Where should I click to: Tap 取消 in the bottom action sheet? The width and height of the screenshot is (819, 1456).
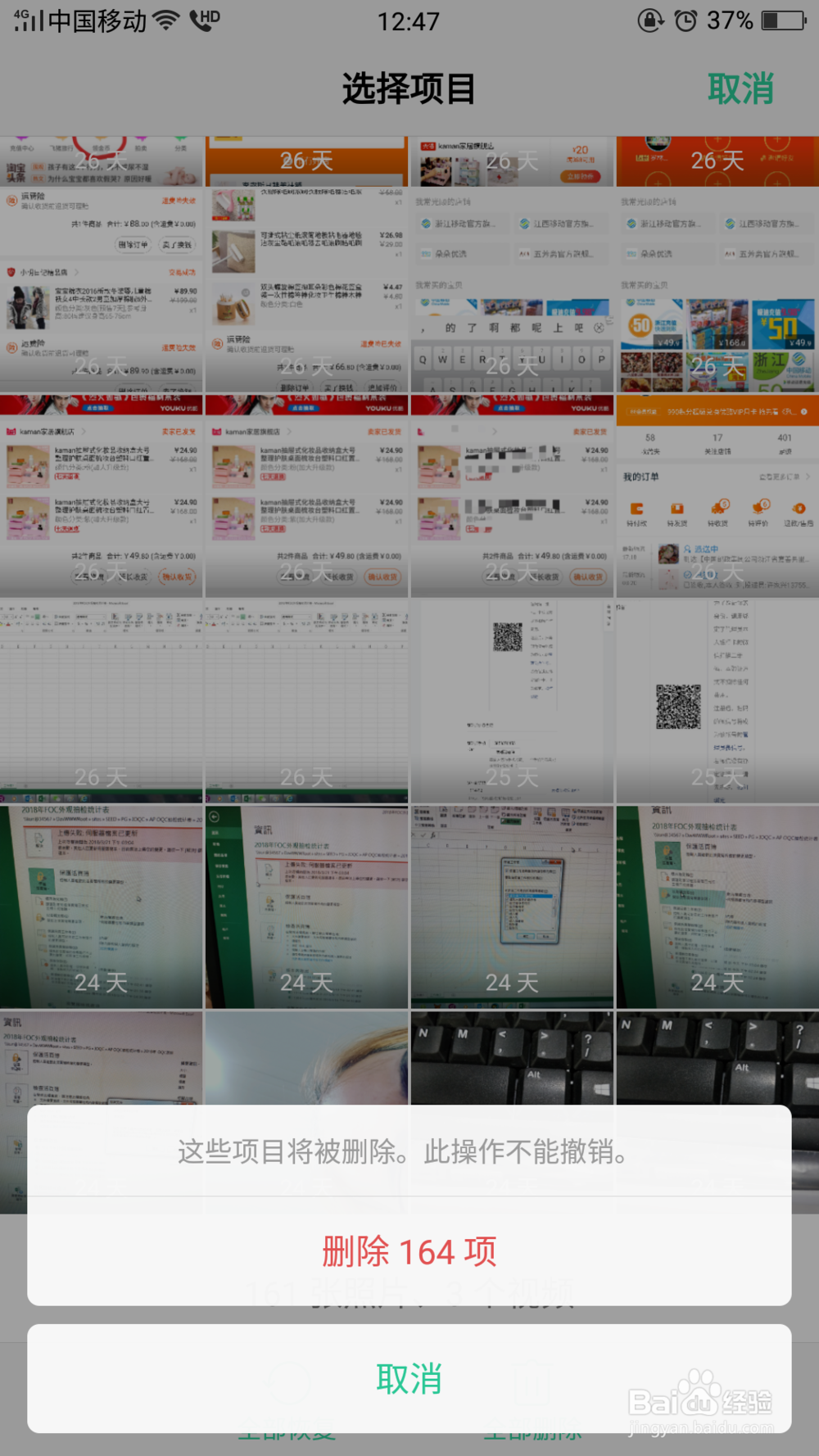pos(409,1379)
